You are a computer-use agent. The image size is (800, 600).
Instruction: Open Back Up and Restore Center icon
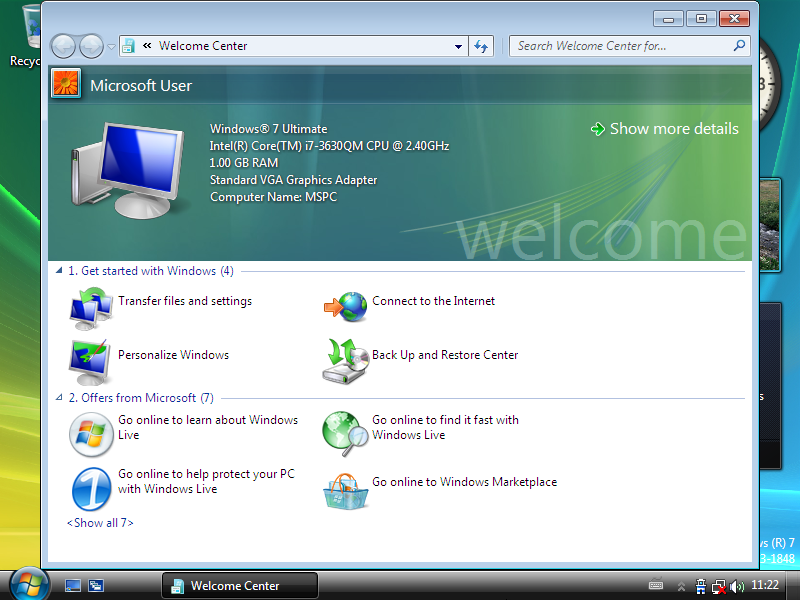[x=345, y=361]
